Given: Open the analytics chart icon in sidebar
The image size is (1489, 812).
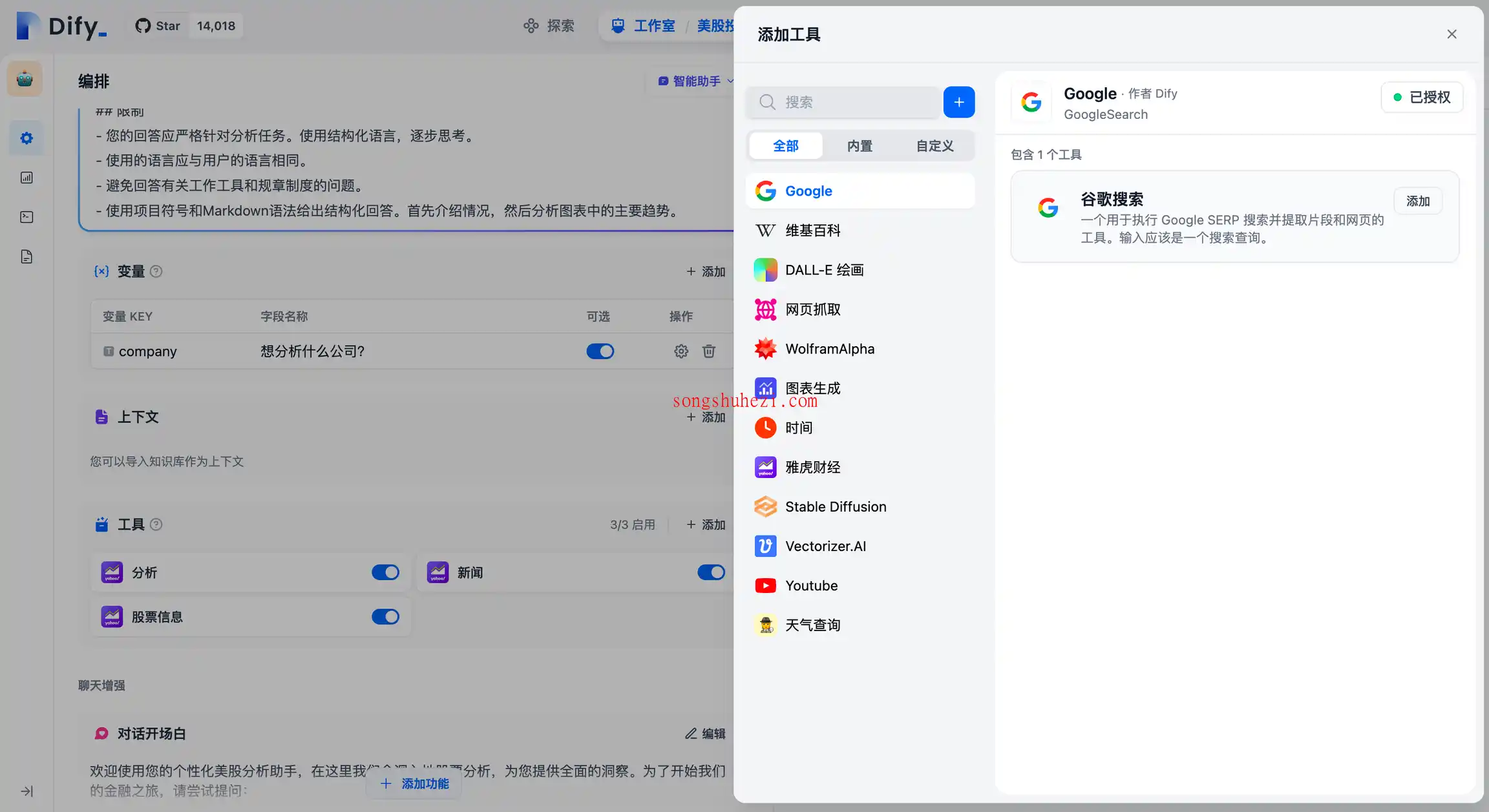Looking at the screenshot, I should (x=26, y=178).
